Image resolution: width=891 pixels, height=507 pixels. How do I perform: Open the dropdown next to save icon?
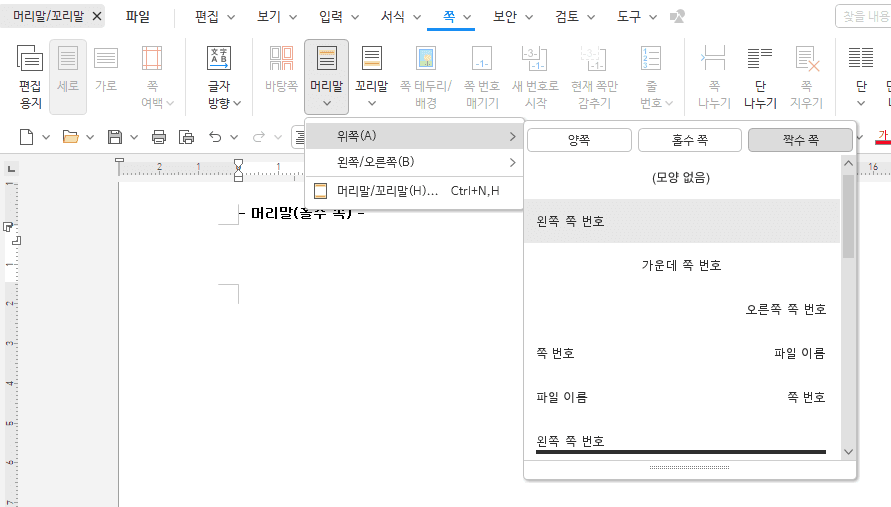[x=134, y=137]
